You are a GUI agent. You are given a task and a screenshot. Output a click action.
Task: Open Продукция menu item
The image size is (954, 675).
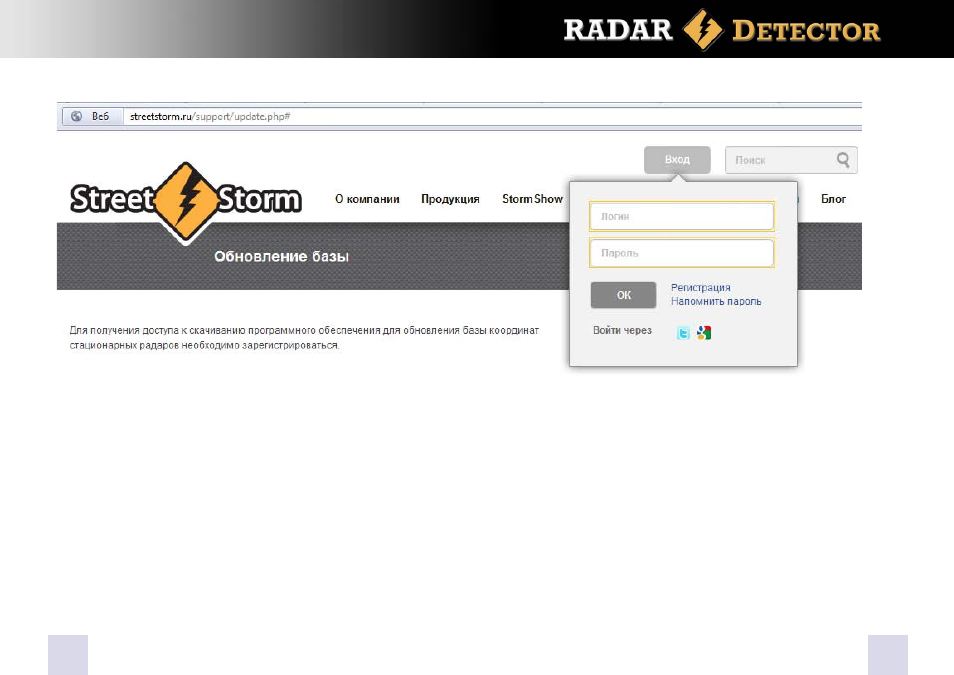tap(450, 199)
